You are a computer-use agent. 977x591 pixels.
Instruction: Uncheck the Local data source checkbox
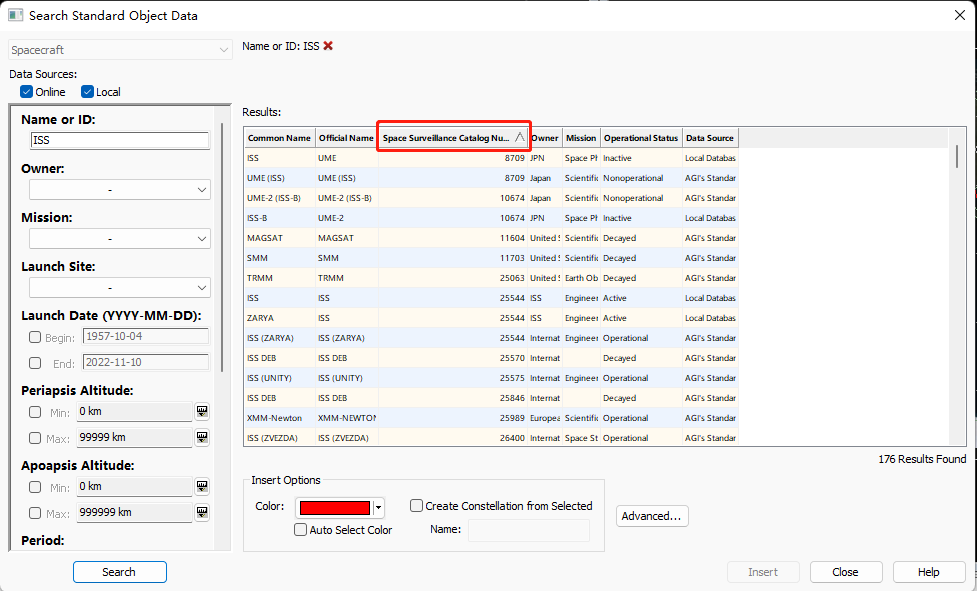[x=88, y=92]
